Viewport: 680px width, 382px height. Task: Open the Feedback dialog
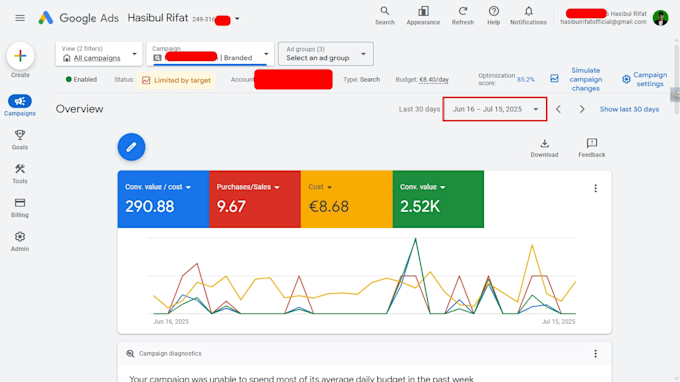click(592, 148)
